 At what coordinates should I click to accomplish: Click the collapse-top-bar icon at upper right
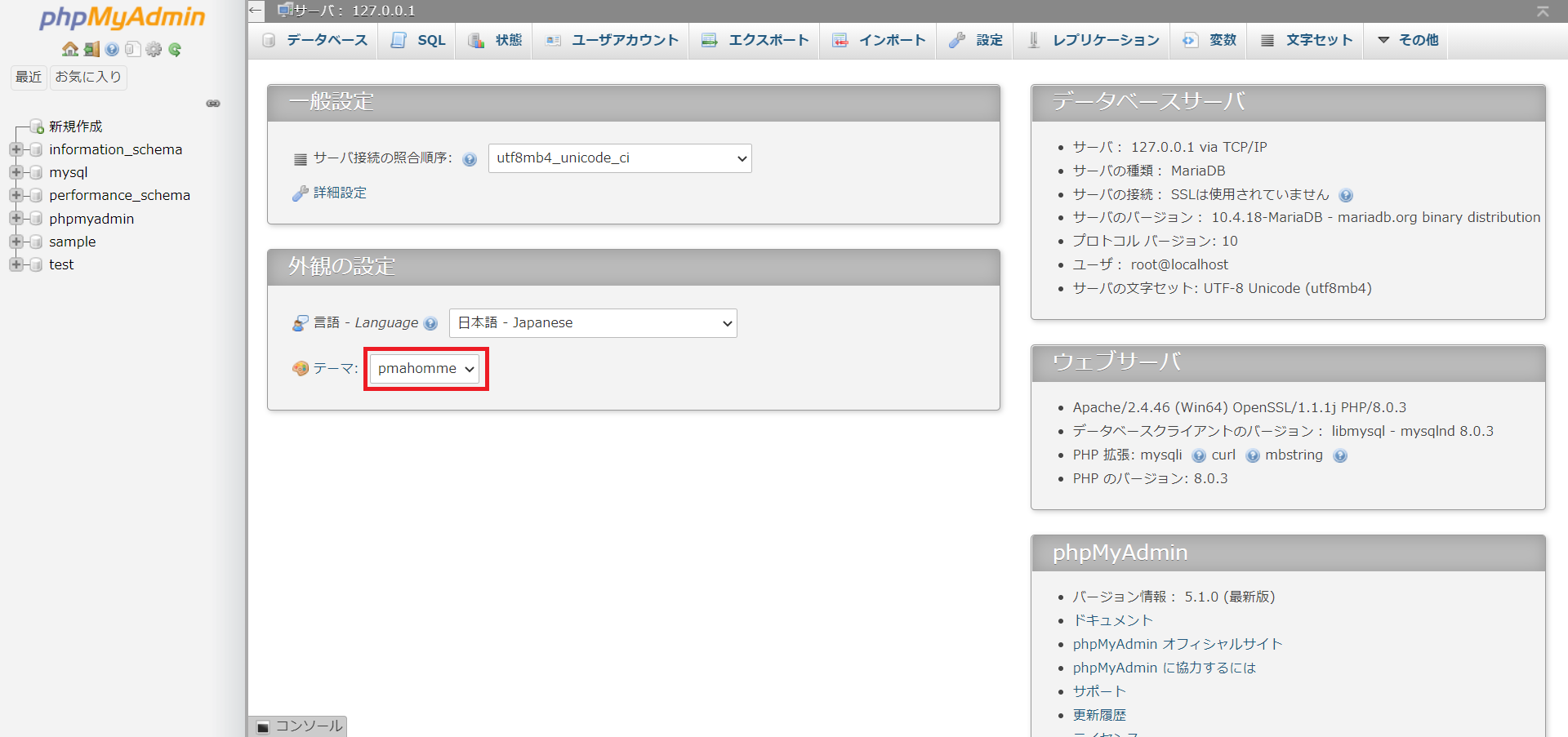click(x=1543, y=11)
